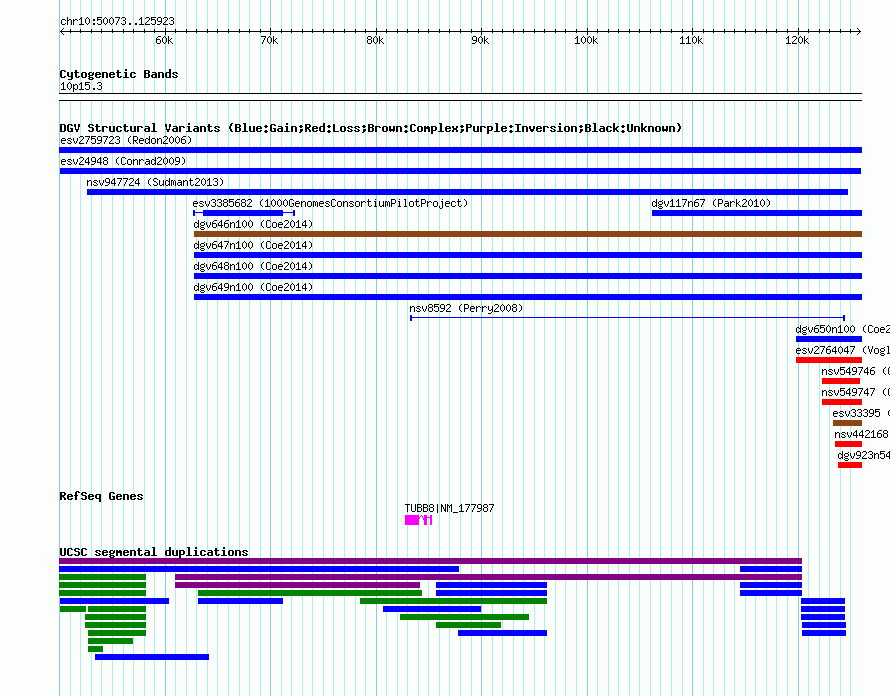Click the red esv2764047 loss bar

pyautogui.click(x=829, y=360)
